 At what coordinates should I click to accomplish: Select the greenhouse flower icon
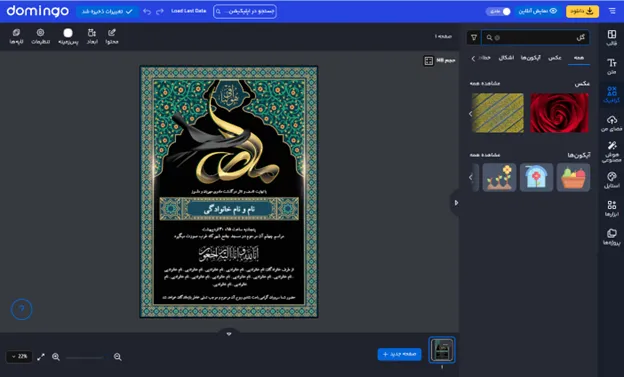pyautogui.click(x=536, y=177)
